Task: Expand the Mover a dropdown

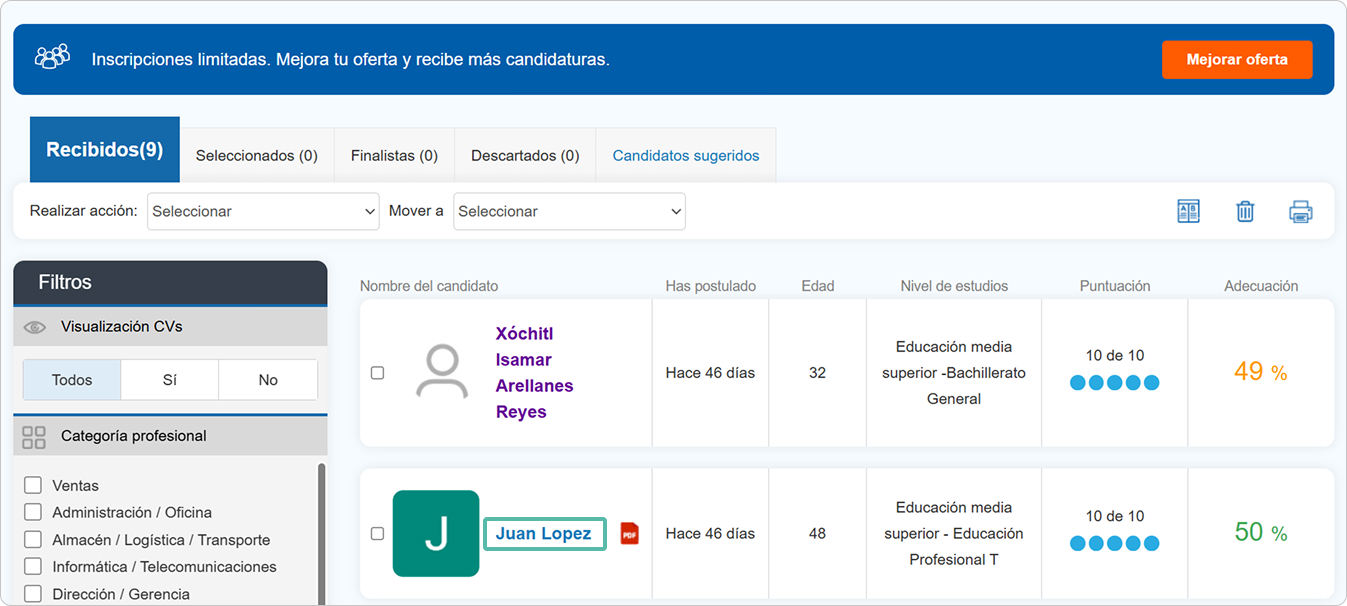Action: (x=569, y=211)
